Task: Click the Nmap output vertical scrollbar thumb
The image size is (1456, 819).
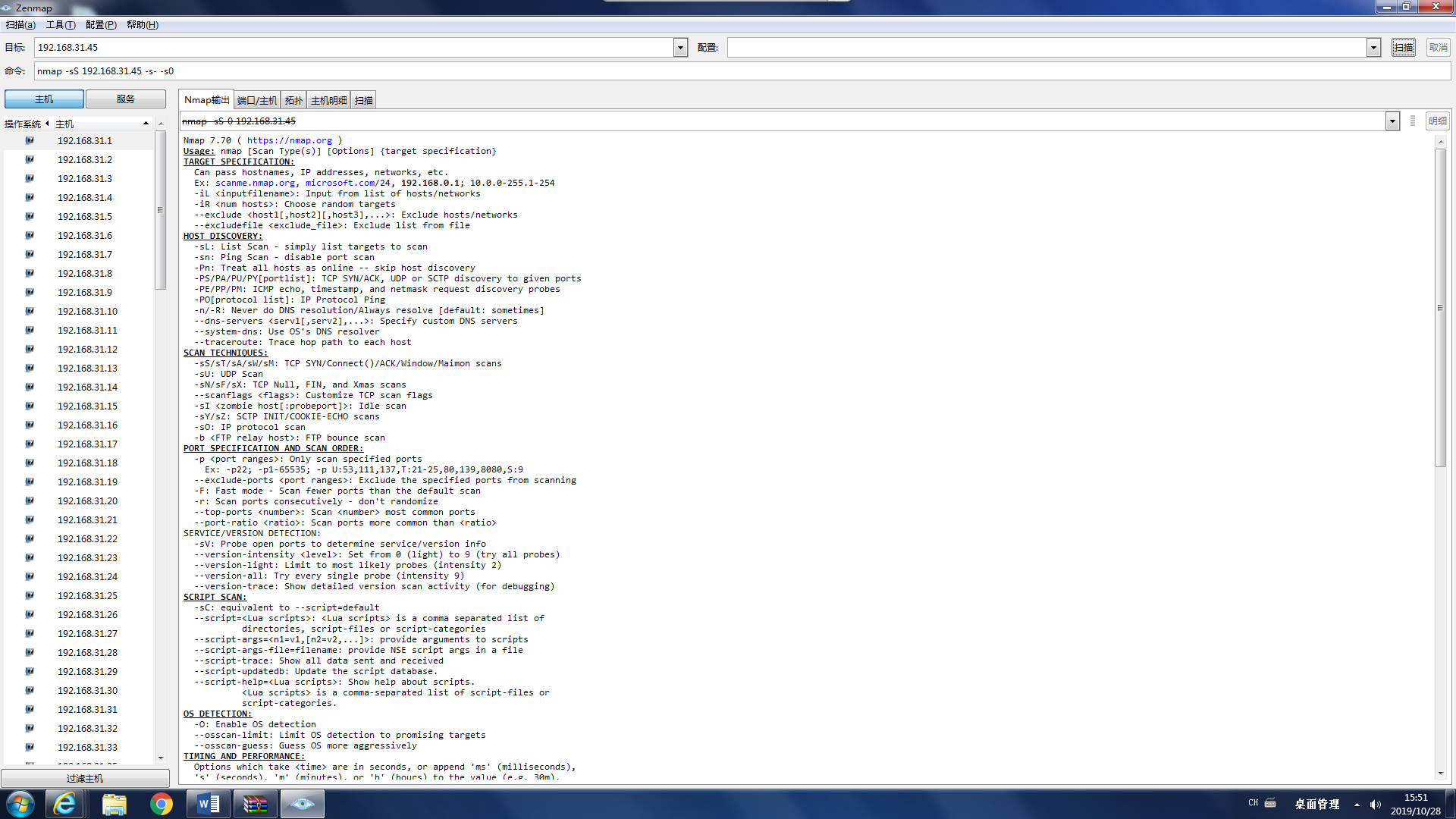Action: tap(1440, 307)
